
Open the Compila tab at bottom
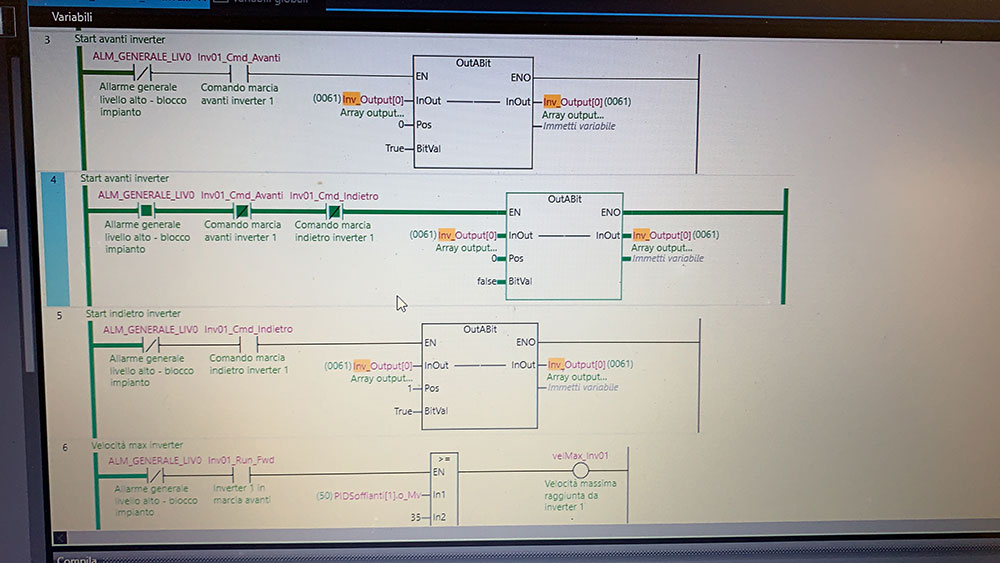coord(76,559)
